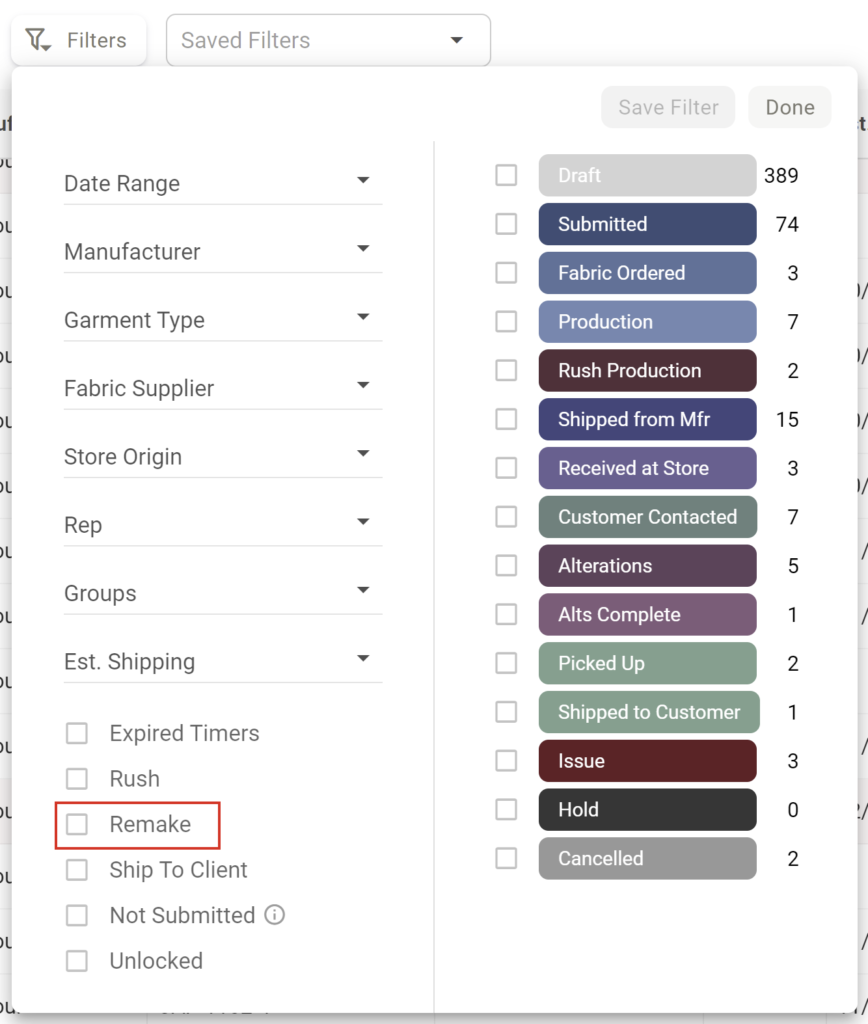The image size is (868, 1024).
Task: Expand the Est. Shipping dropdown
Action: click(x=223, y=662)
